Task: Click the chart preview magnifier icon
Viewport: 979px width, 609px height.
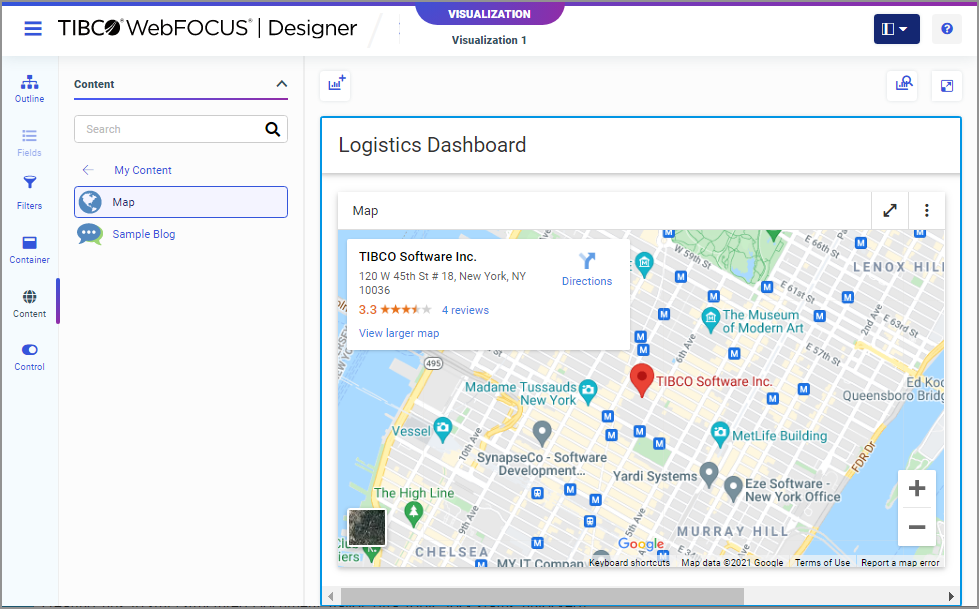Action: click(903, 85)
